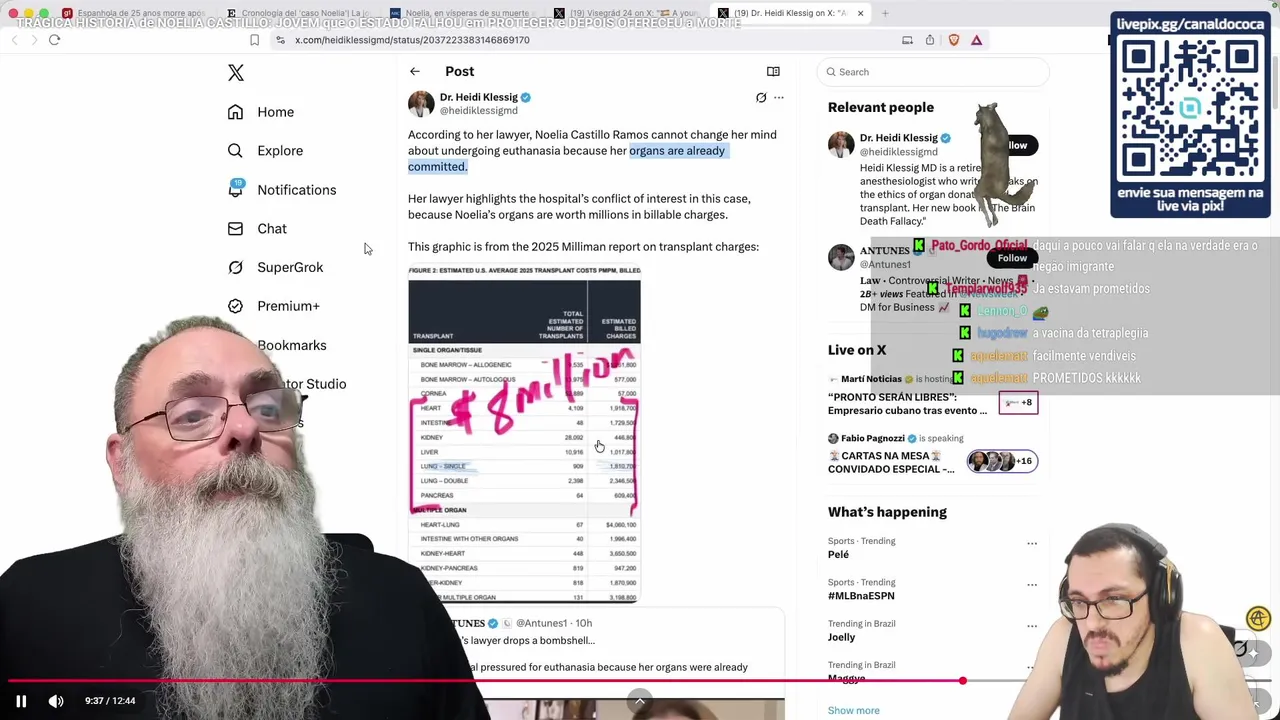
Task: Click the Grok icon on post header
Action: [x=761, y=98]
